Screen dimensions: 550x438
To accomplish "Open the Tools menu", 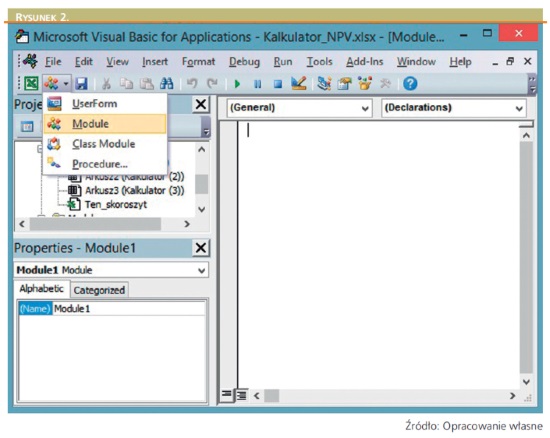I will tap(319, 62).
